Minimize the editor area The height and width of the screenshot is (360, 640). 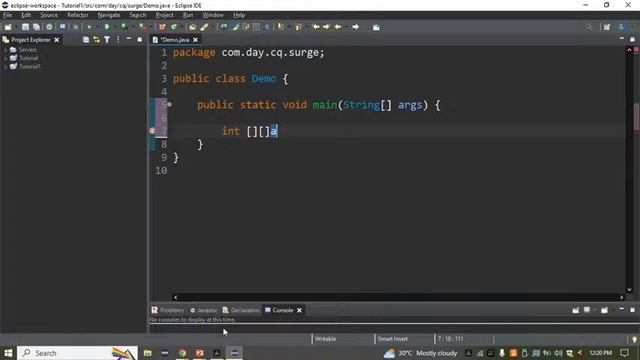(621, 39)
